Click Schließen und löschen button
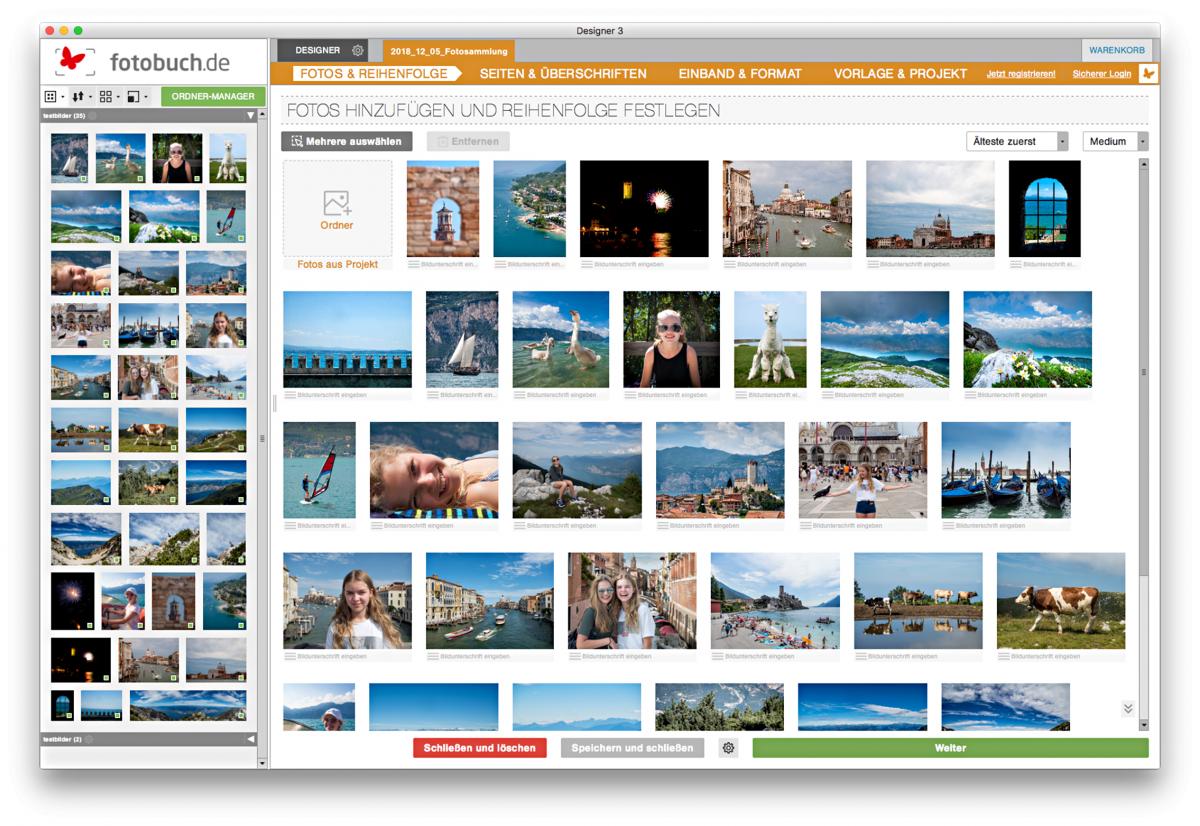Image resolution: width=1200 pixels, height=826 pixels. (x=479, y=748)
